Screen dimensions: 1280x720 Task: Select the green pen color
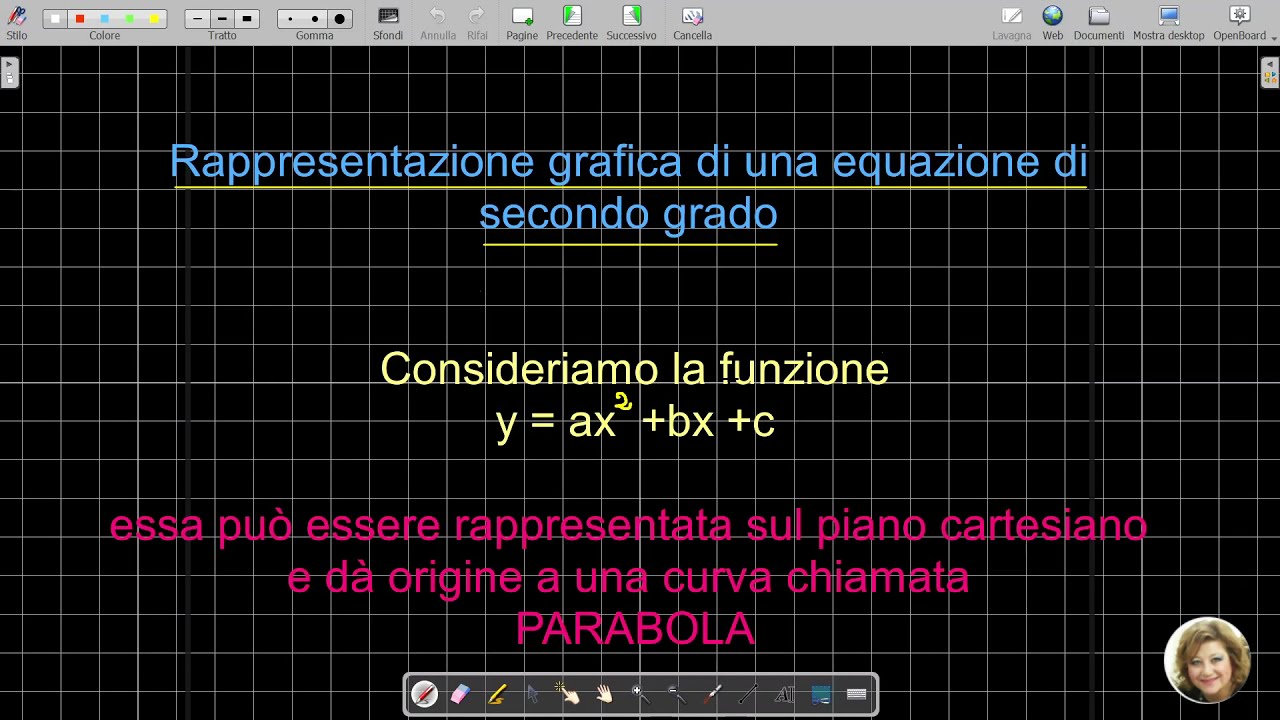click(x=130, y=18)
